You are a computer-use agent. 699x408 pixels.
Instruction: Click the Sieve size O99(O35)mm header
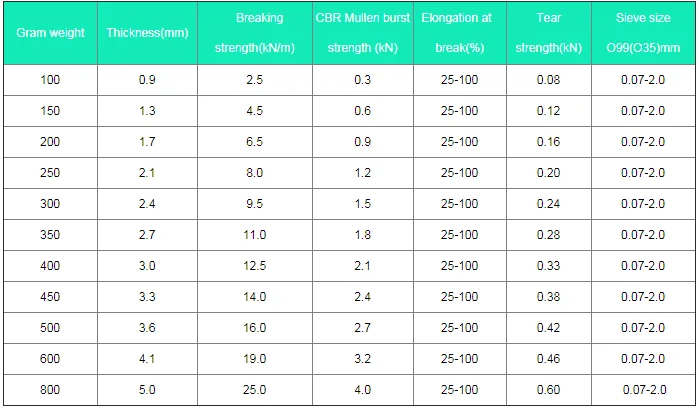tap(643, 33)
